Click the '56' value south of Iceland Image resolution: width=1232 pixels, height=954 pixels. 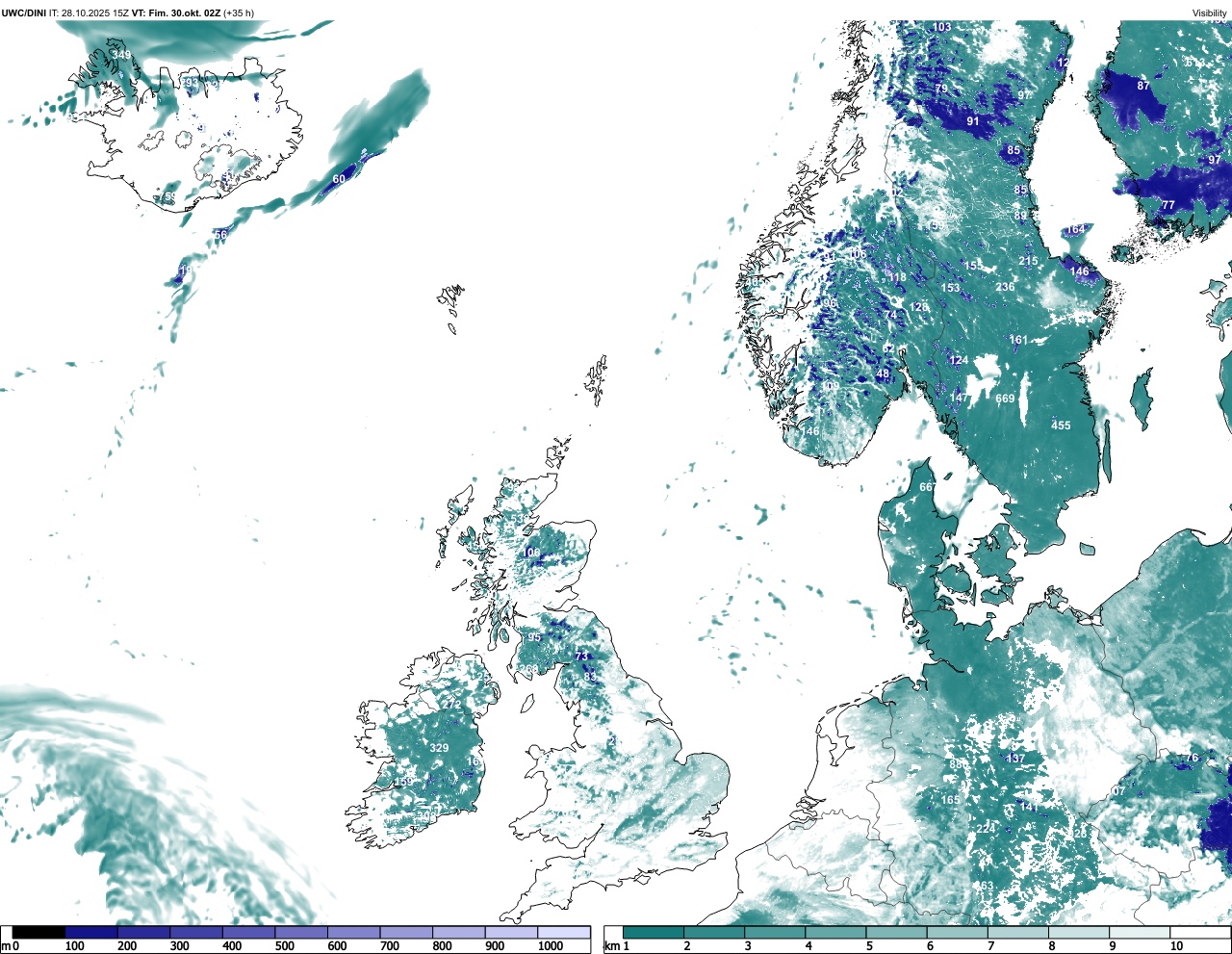(x=221, y=235)
